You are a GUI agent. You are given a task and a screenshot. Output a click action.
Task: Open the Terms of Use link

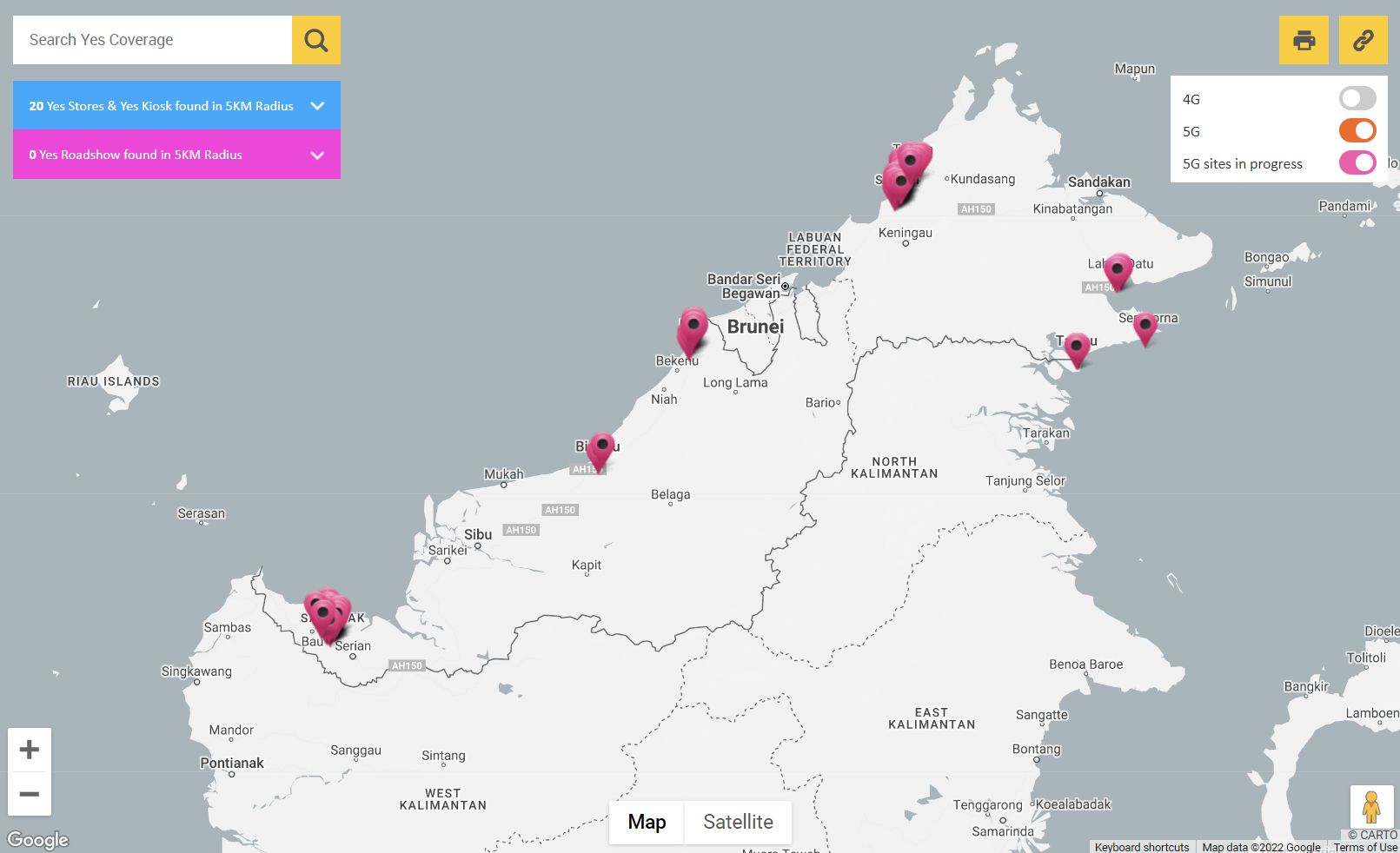(1365, 847)
